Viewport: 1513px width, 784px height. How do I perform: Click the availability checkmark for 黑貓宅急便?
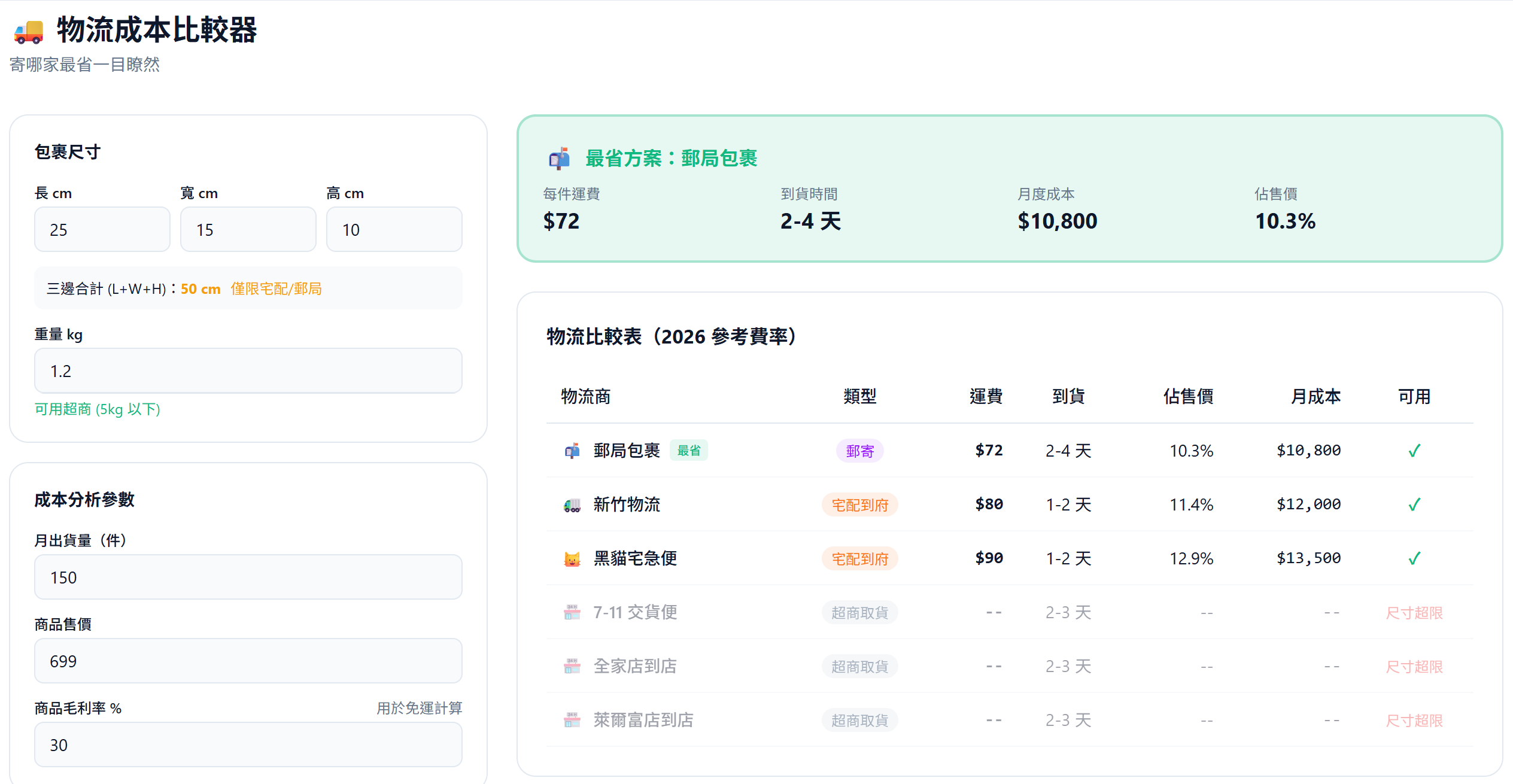1414,558
